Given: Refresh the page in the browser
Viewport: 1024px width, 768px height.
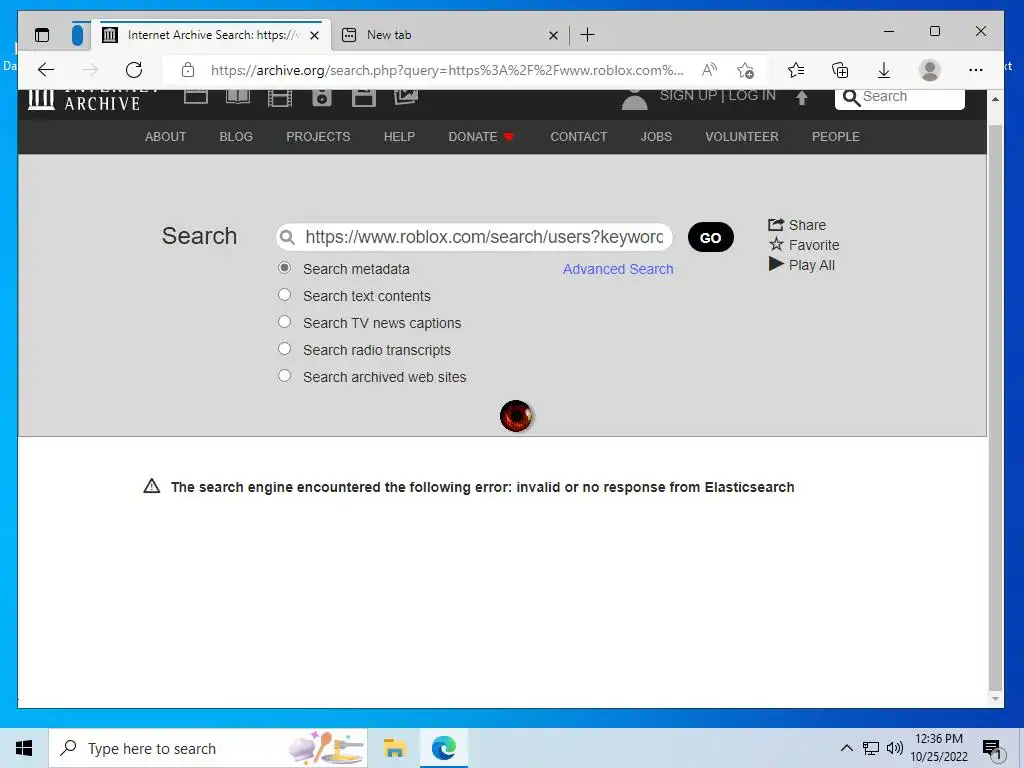Looking at the screenshot, I should click(x=134, y=70).
